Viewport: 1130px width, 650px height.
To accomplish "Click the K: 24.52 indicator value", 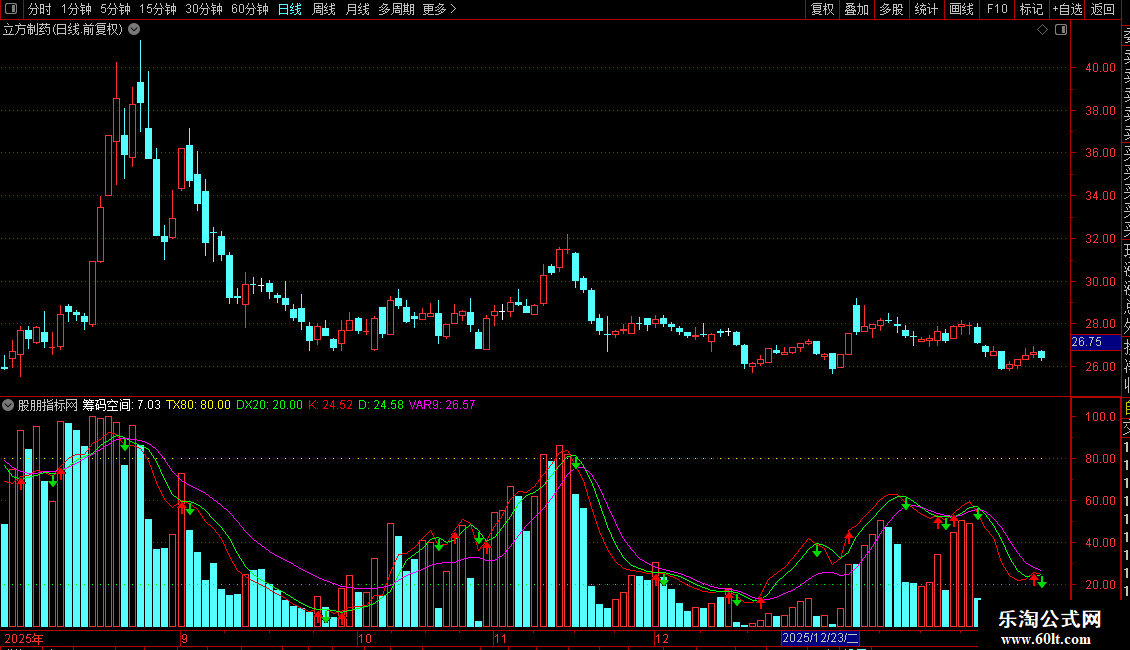I will point(330,405).
